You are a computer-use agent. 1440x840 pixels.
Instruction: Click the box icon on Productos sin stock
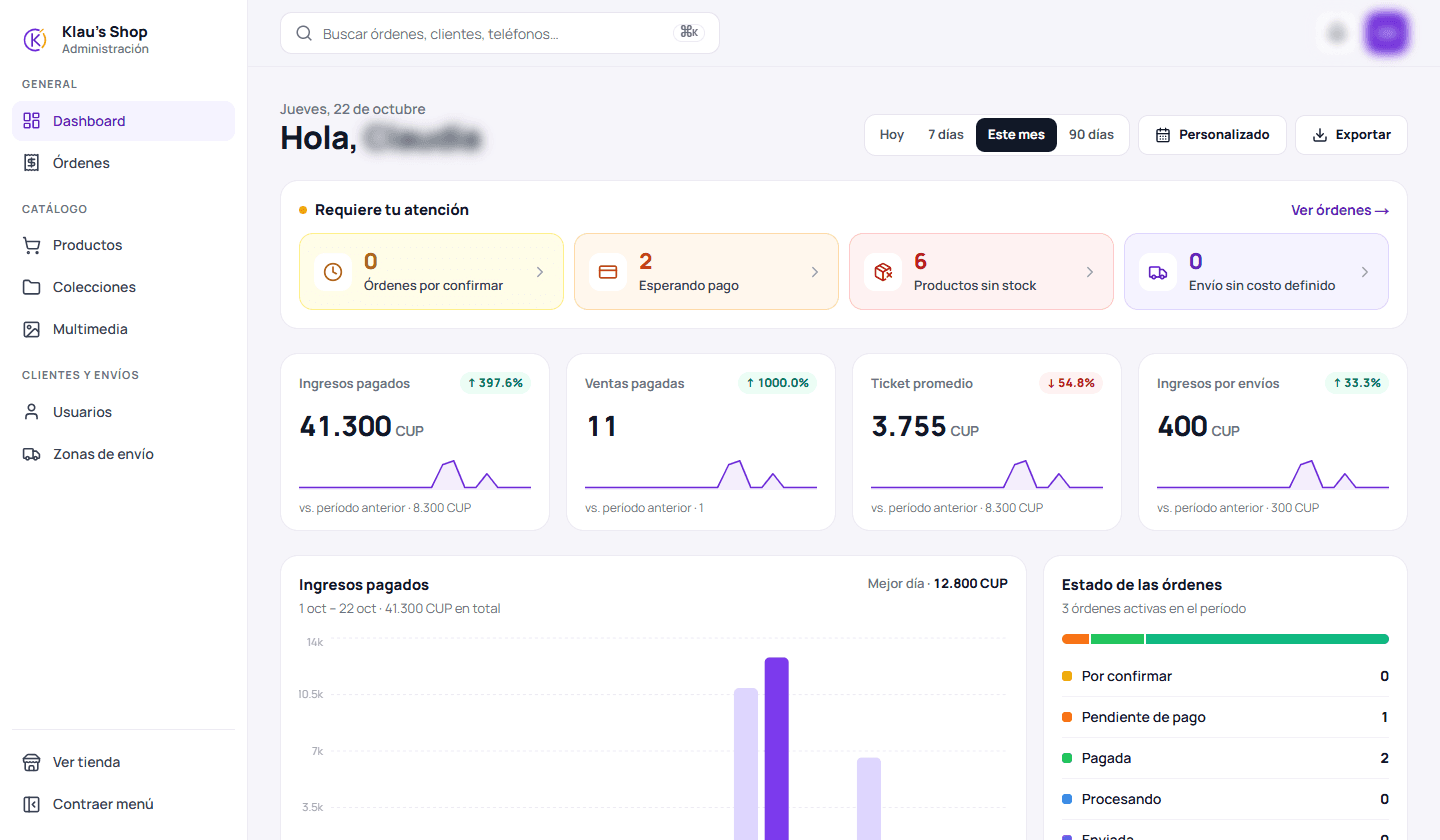883,272
